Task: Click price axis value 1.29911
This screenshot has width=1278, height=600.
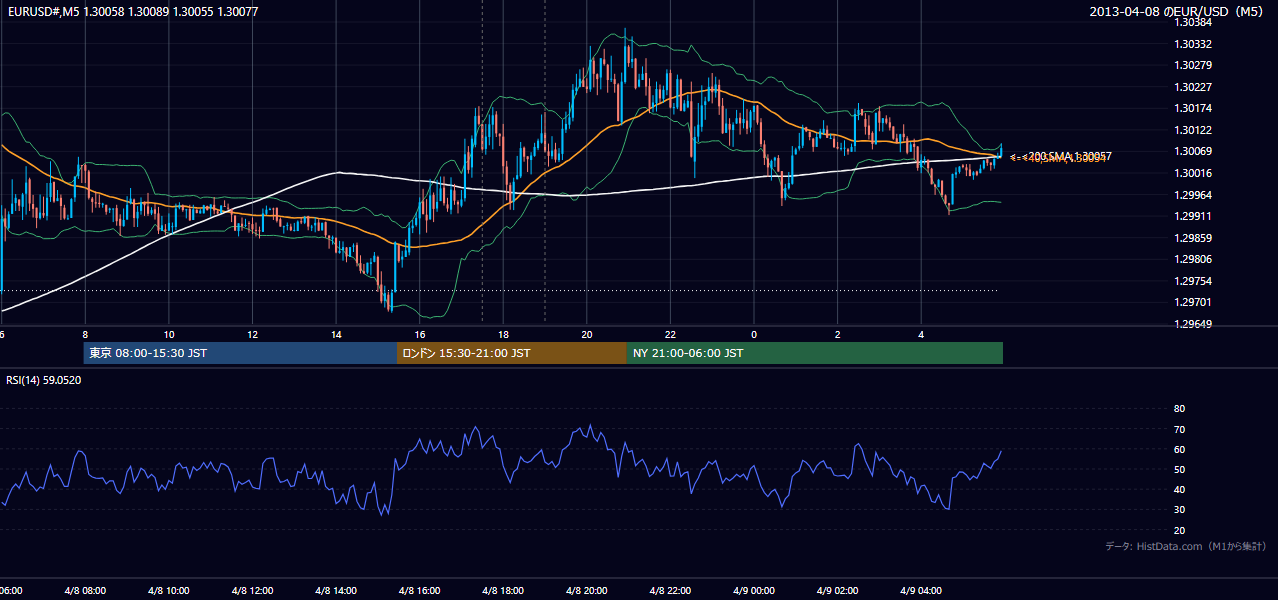Action: point(1193,216)
